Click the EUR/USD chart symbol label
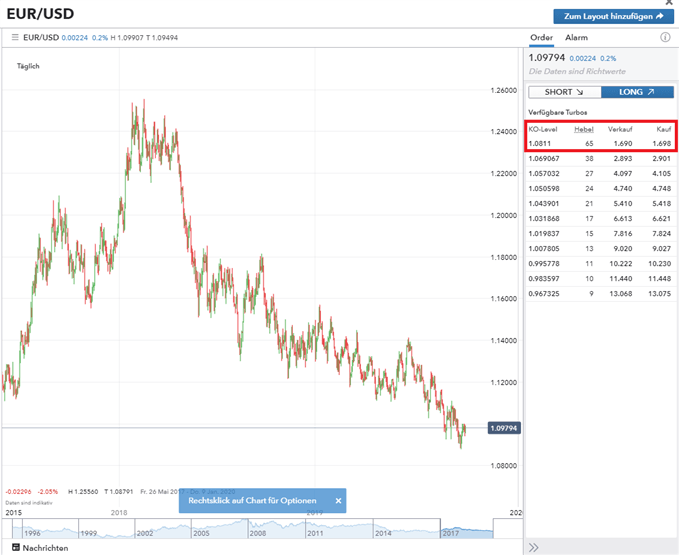The image size is (679, 555). (x=41, y=37)
